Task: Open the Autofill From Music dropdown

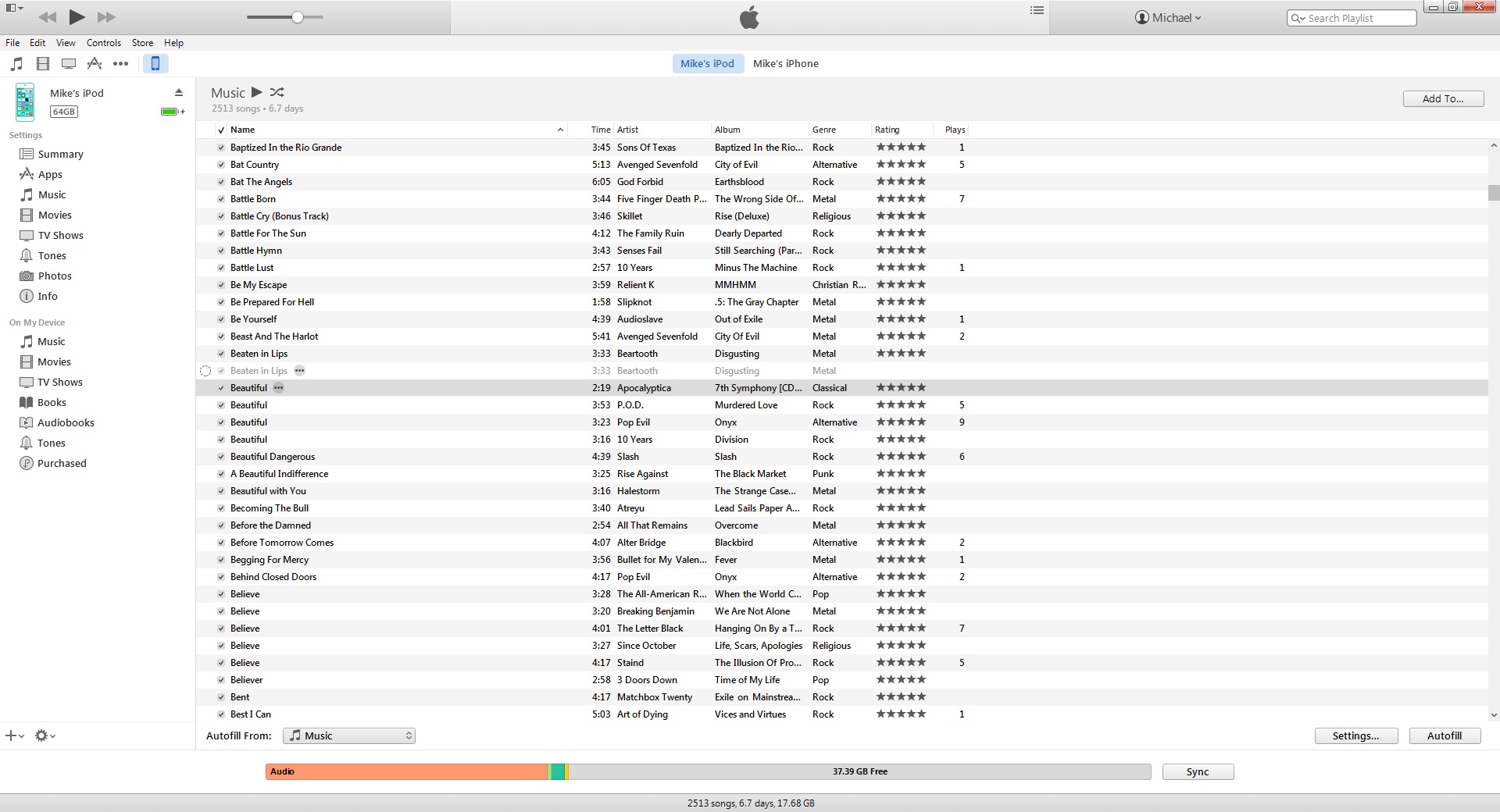Action: [x=348, y=735]
